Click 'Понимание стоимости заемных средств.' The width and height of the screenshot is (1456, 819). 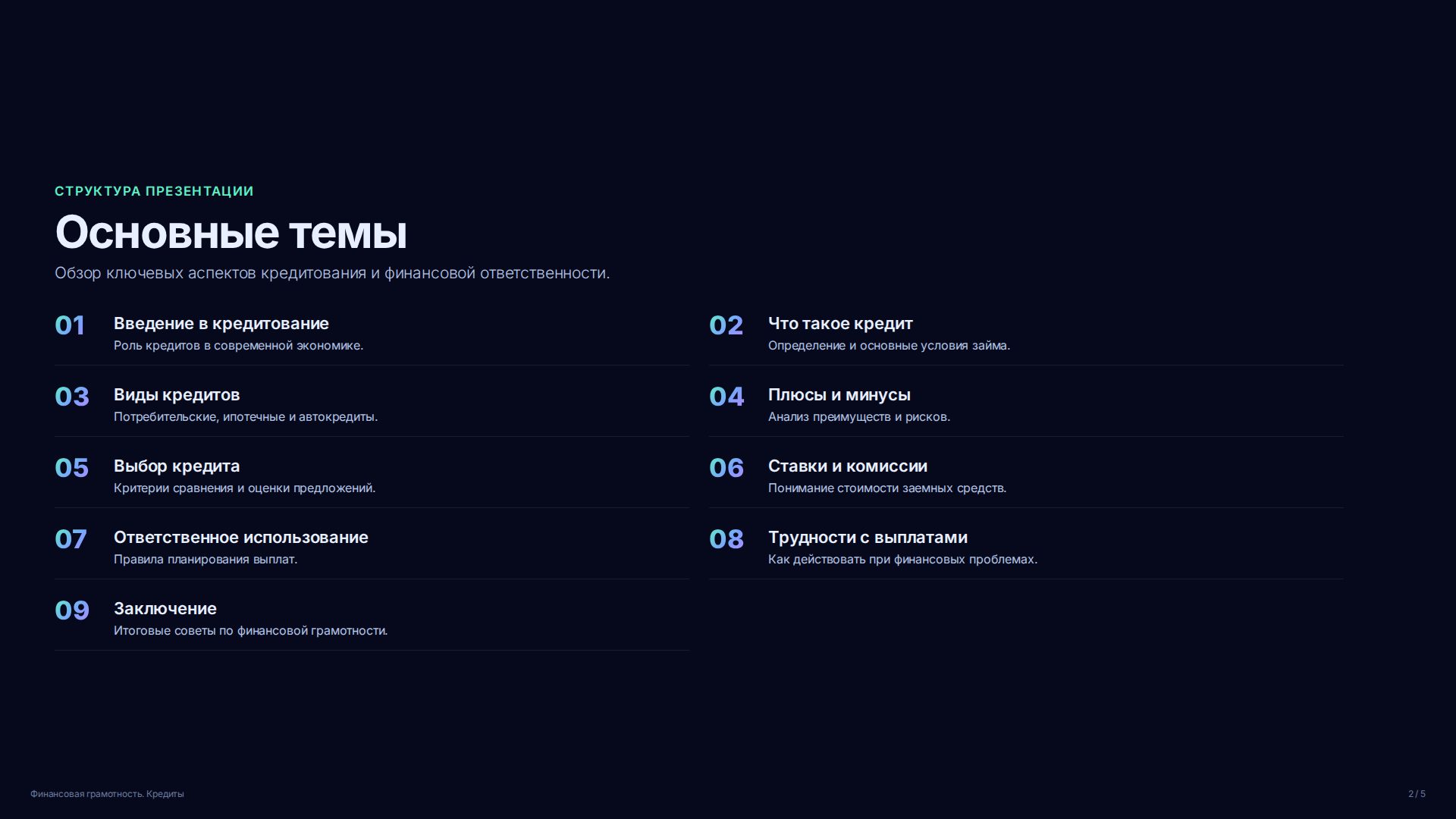click(x=887, y=488)
